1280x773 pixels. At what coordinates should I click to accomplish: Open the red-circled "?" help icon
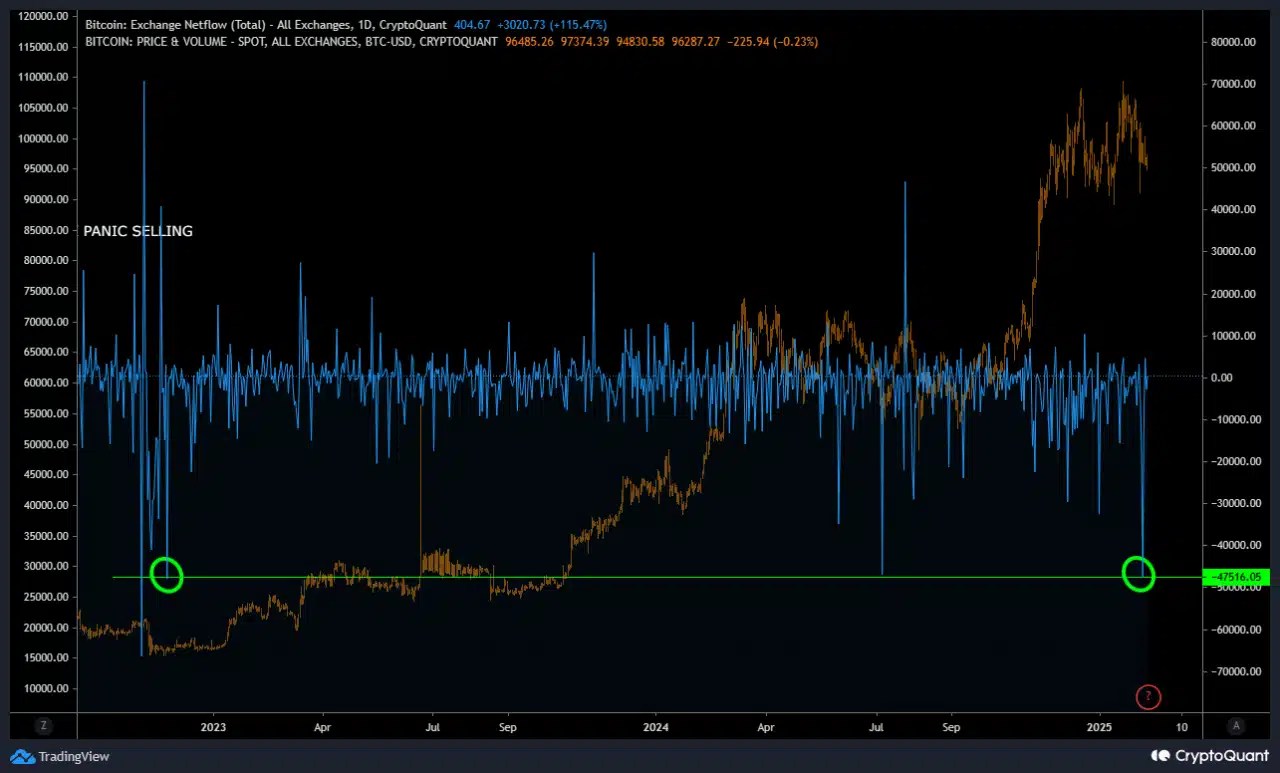point(1148,697)
